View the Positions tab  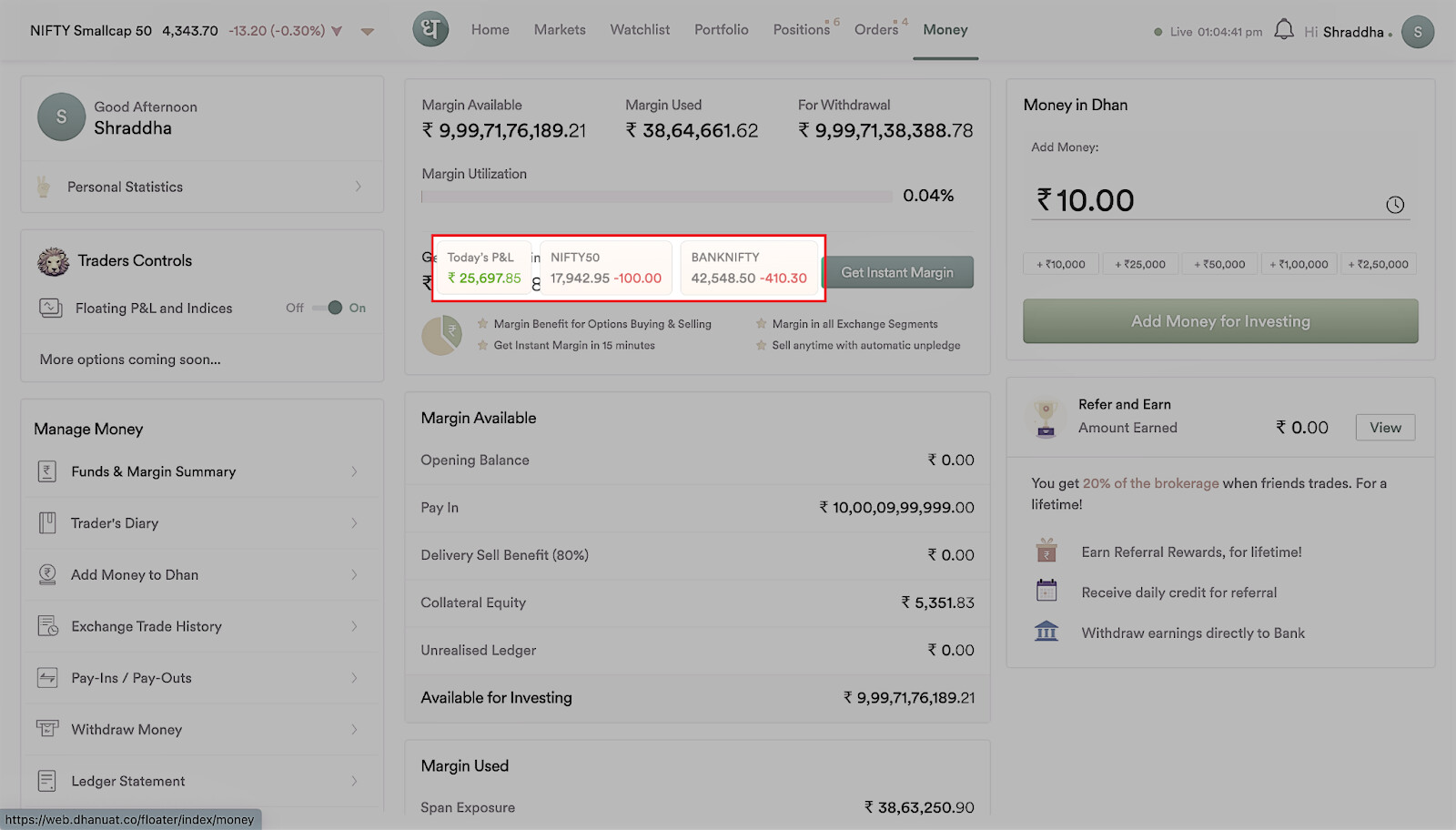click(x=802, y=30)
